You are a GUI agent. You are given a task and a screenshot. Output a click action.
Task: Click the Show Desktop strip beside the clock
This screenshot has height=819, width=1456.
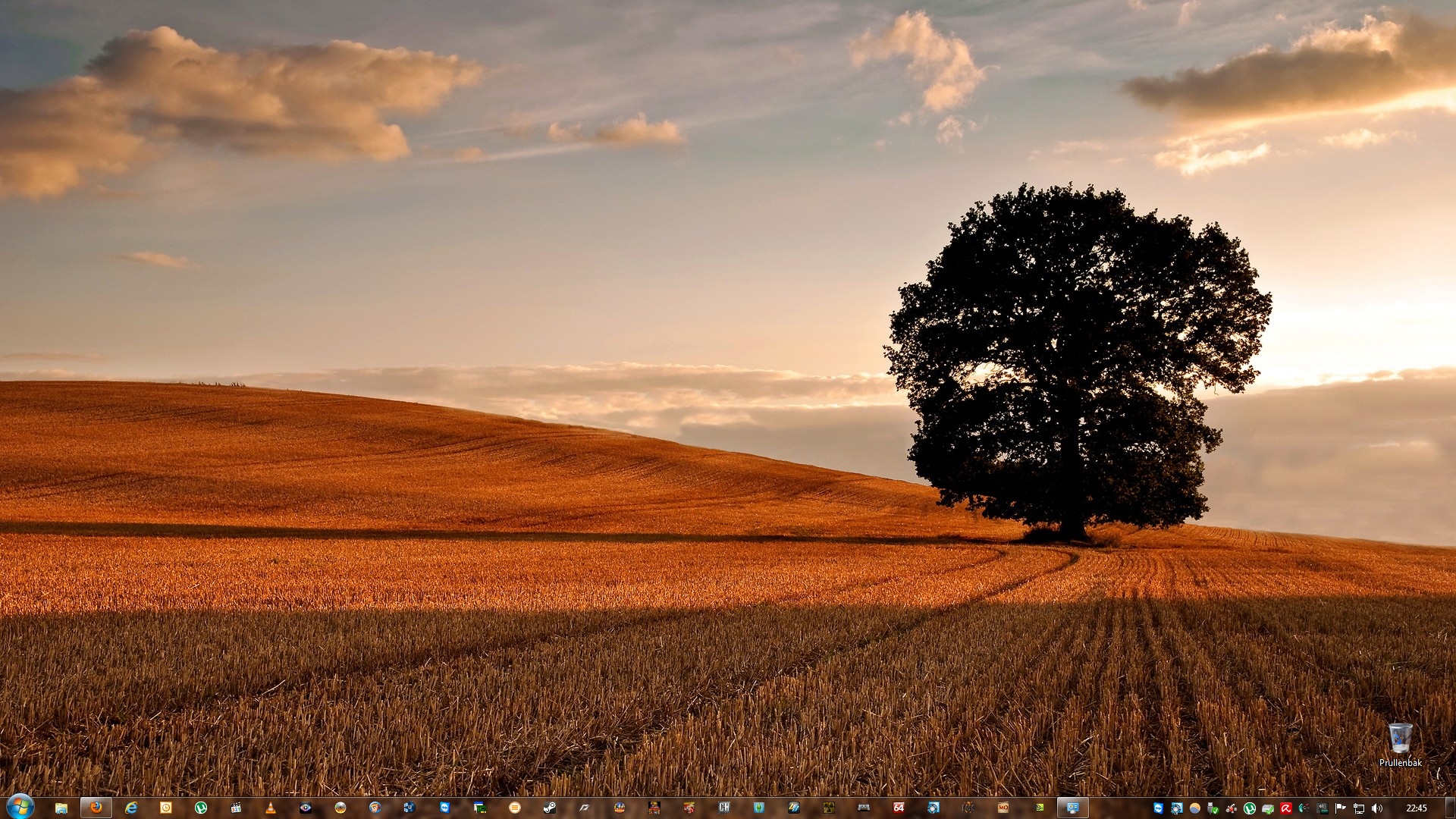pyautogui.click(x=1450, y=808)
